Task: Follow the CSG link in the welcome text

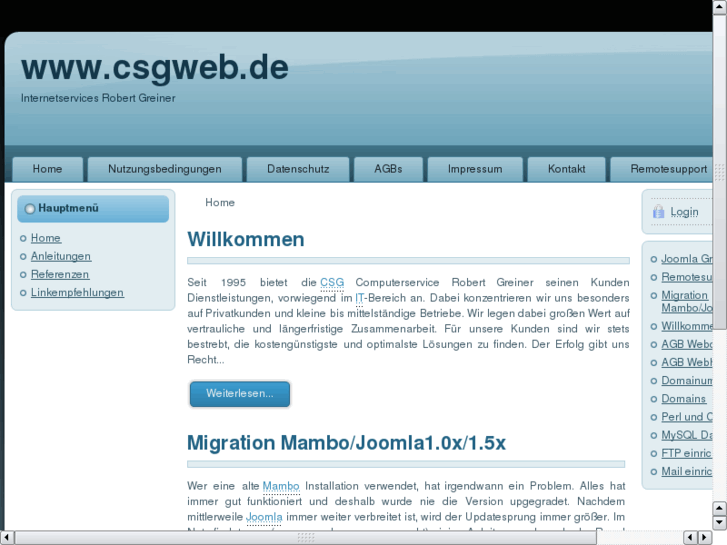Action: coord(332,282)
